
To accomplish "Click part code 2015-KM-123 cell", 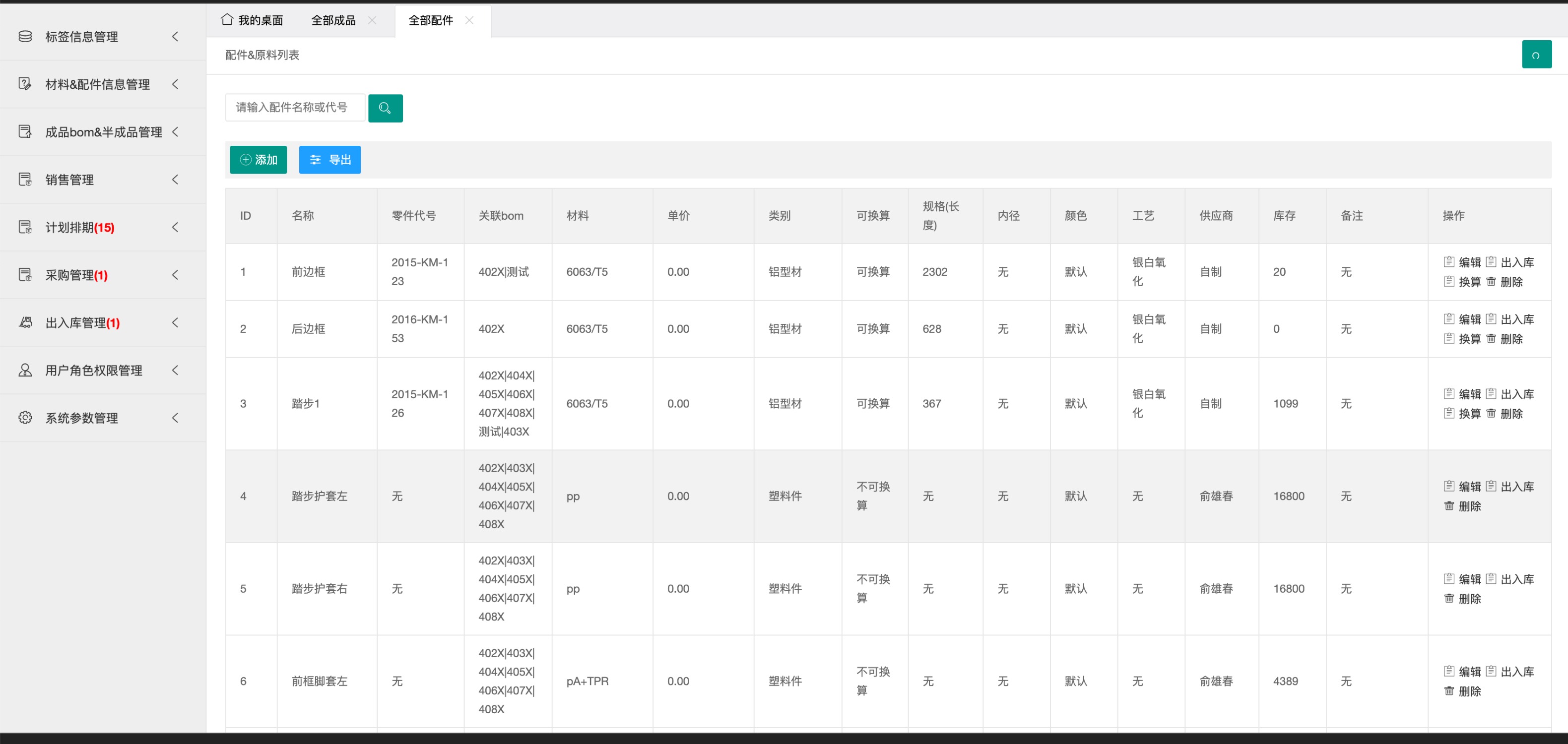I will click(x=420, y=271).
